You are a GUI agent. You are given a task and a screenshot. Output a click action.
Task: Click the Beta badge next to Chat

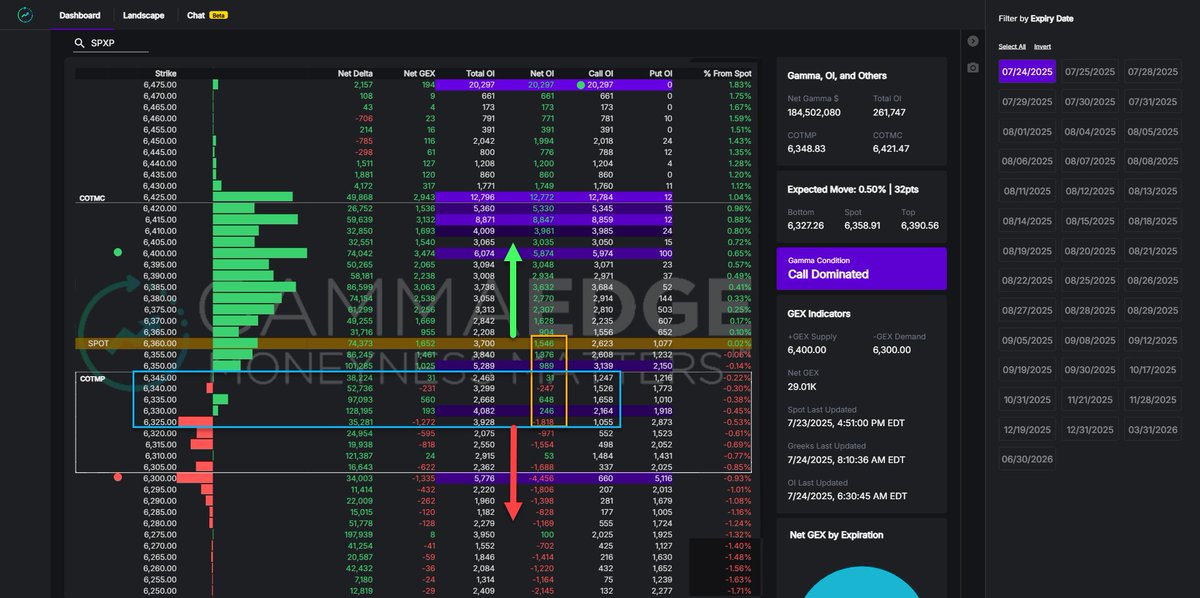(x=218, y=16)
